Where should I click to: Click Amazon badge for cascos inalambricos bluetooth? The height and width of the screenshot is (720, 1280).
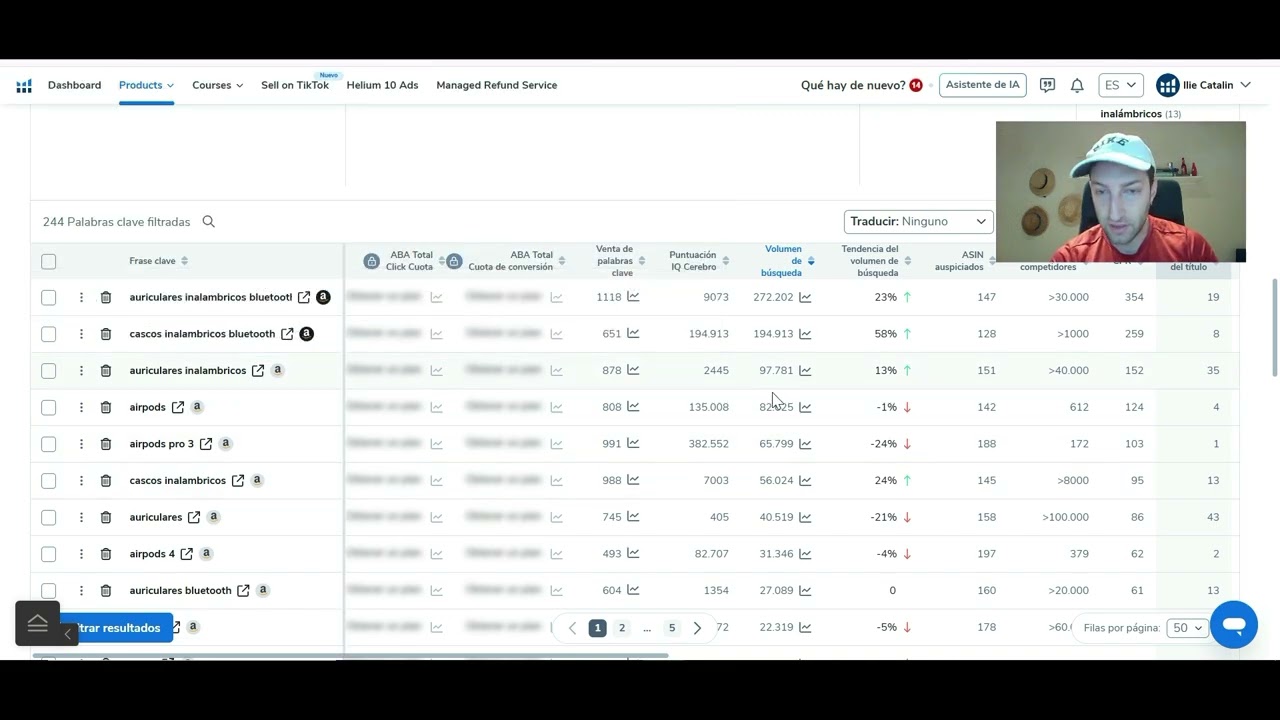307,334
